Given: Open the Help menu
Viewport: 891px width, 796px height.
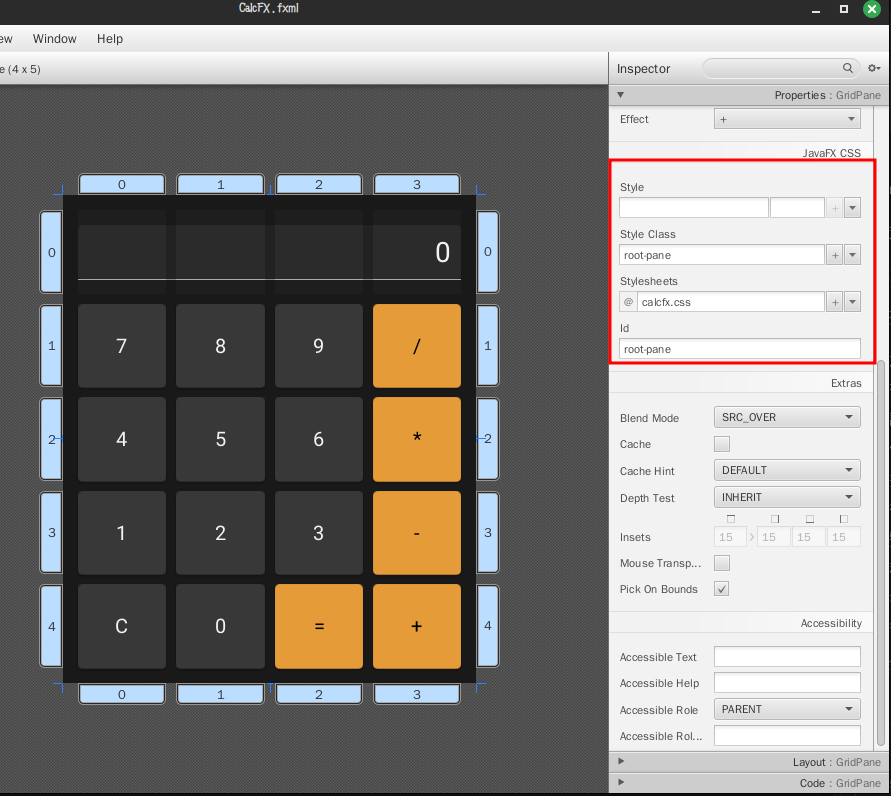Looking at the screenshot, I should [110, 39].
